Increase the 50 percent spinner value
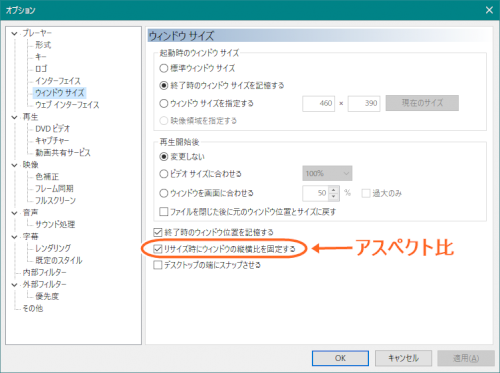This screenshot has width=500, height=373. (x=334, y=190)
